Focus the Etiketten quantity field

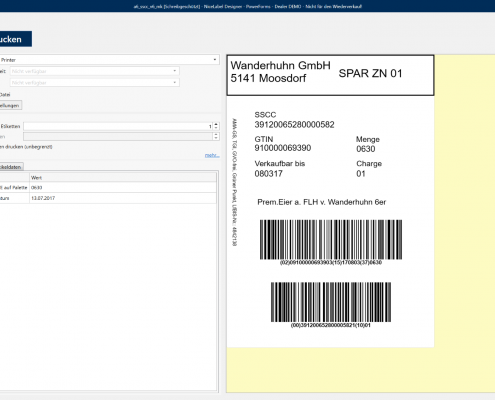click(x=118, y=126)
